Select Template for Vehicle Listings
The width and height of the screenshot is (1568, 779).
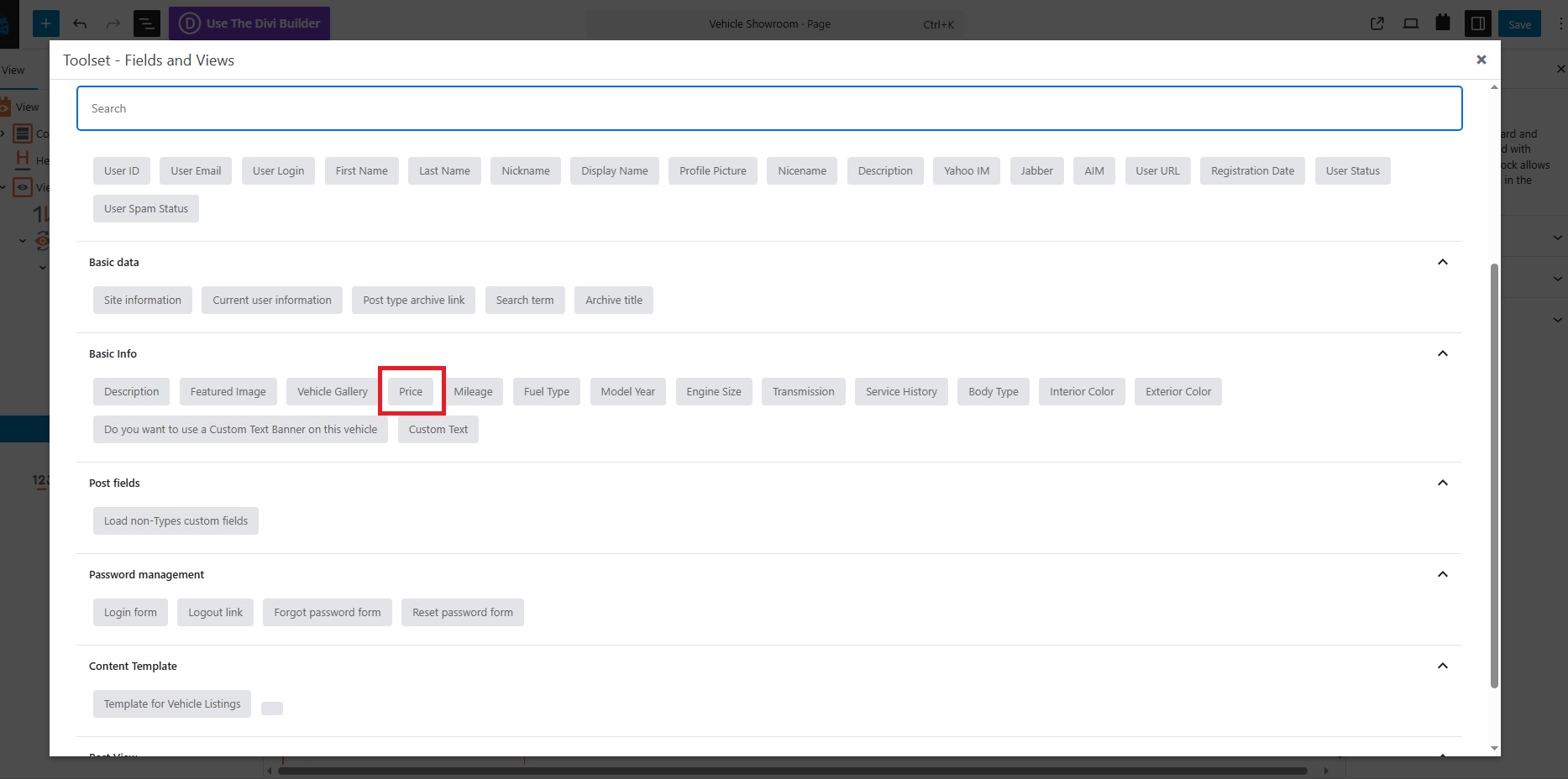pos(172,703)
